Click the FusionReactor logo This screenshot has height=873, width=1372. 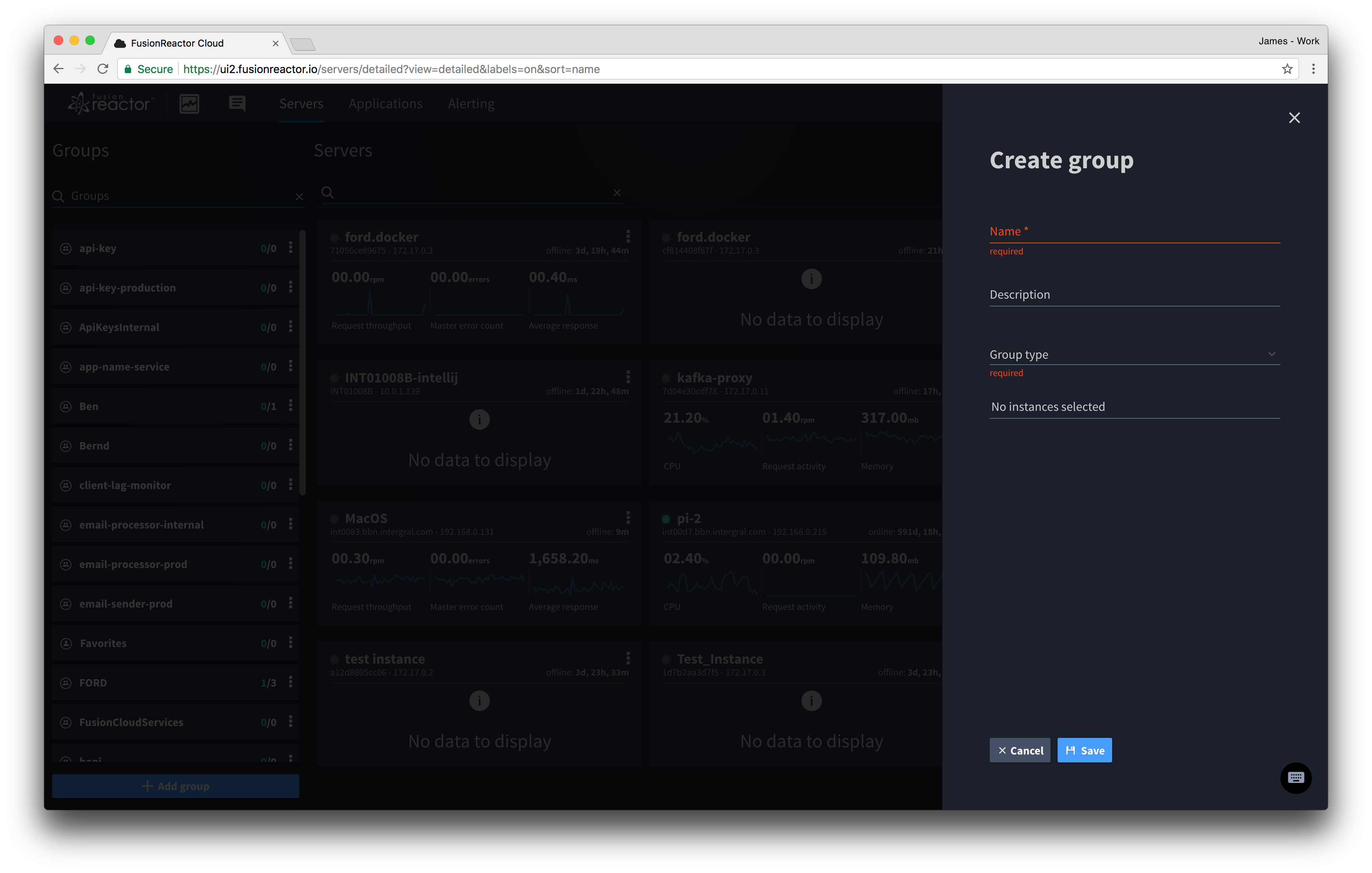coord(111,103)
